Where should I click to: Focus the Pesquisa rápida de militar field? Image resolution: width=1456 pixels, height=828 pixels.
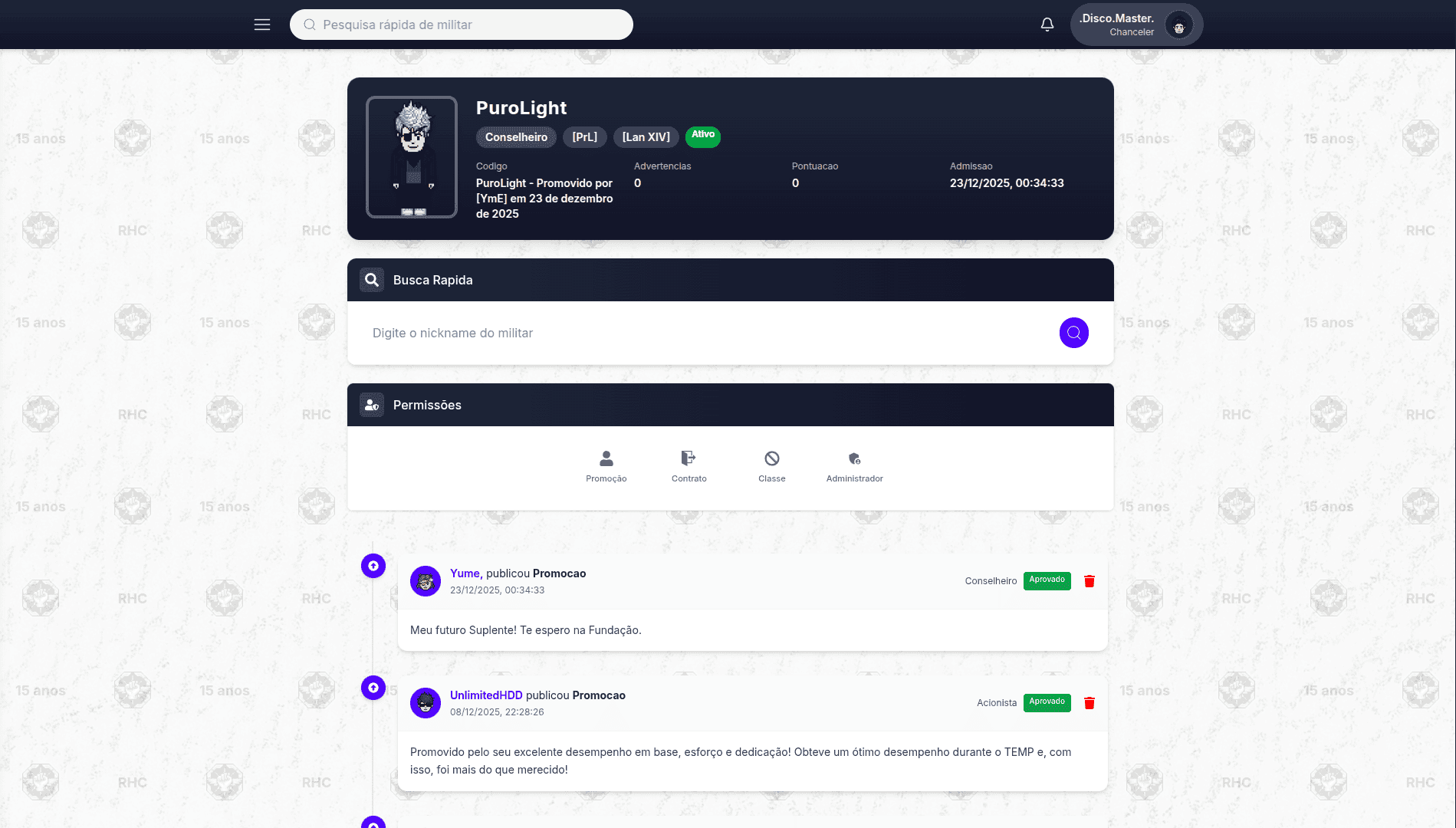pos(462,25)
